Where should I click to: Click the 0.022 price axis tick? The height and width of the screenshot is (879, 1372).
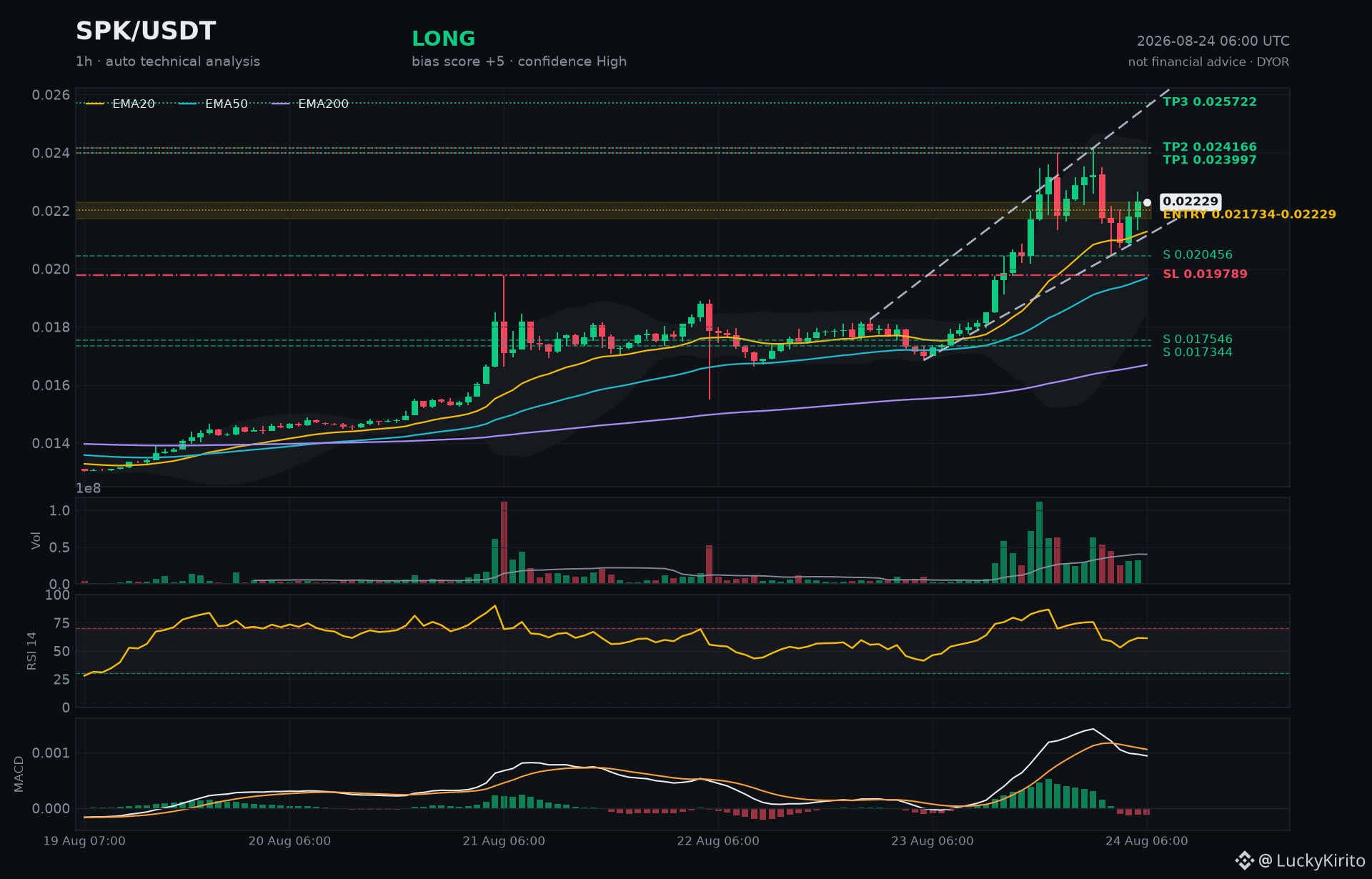tap(51, 211)
